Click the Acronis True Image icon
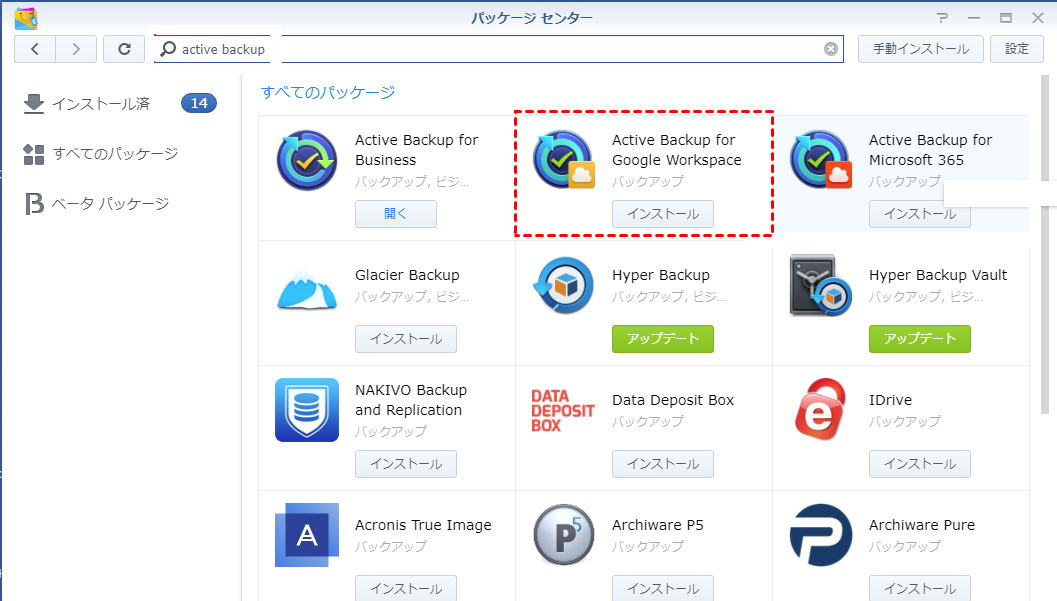Viewport: 1057px width, 601px height. pyautogui.click(x=307, y=535)
